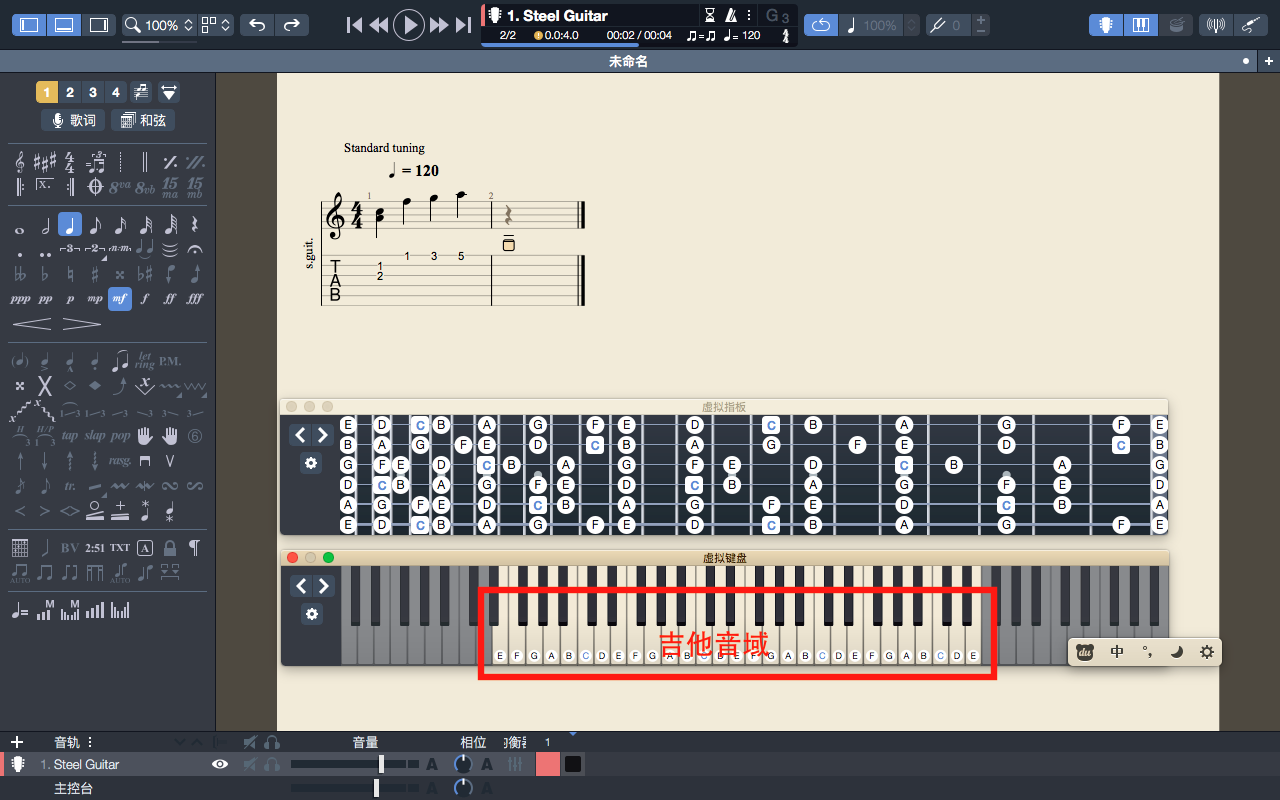Screen dimensions: 1280x800
Task: Show the virtual drum kit panel
Action: coord(1176,25)
